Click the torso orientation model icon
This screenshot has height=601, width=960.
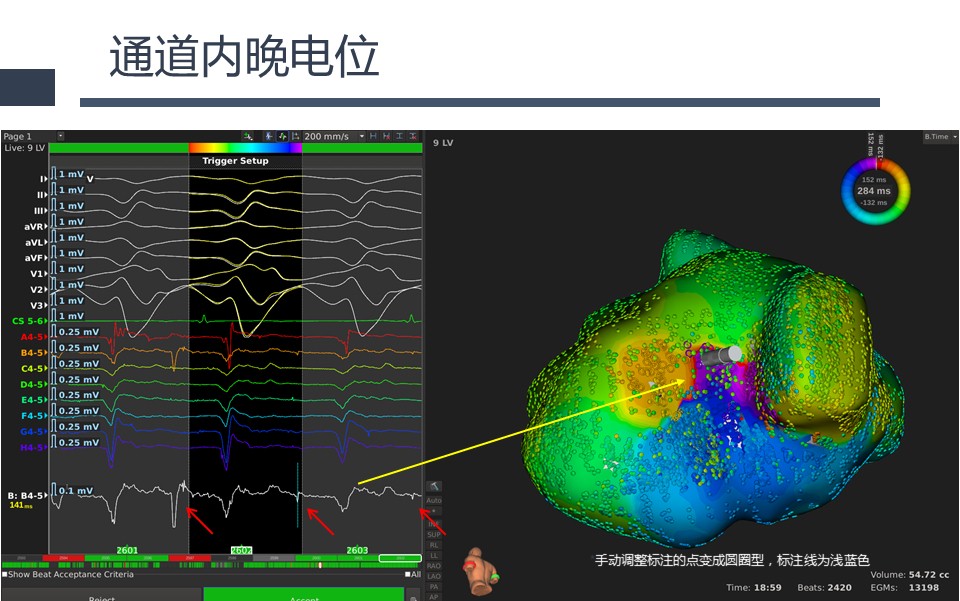[x=481, y=571]
